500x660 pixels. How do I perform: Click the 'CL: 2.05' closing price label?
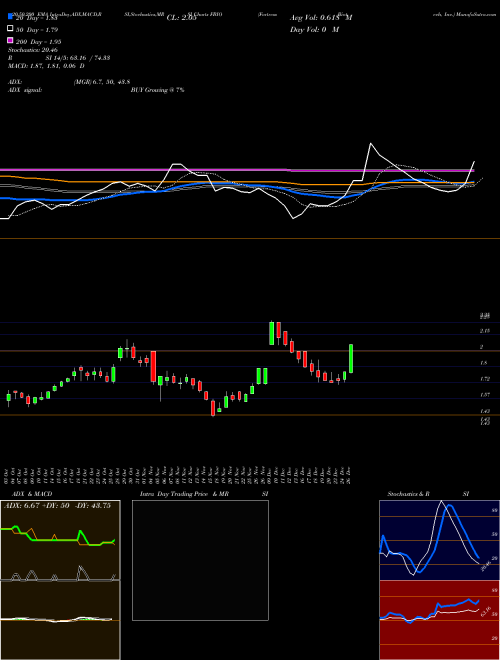coord(181,18)
